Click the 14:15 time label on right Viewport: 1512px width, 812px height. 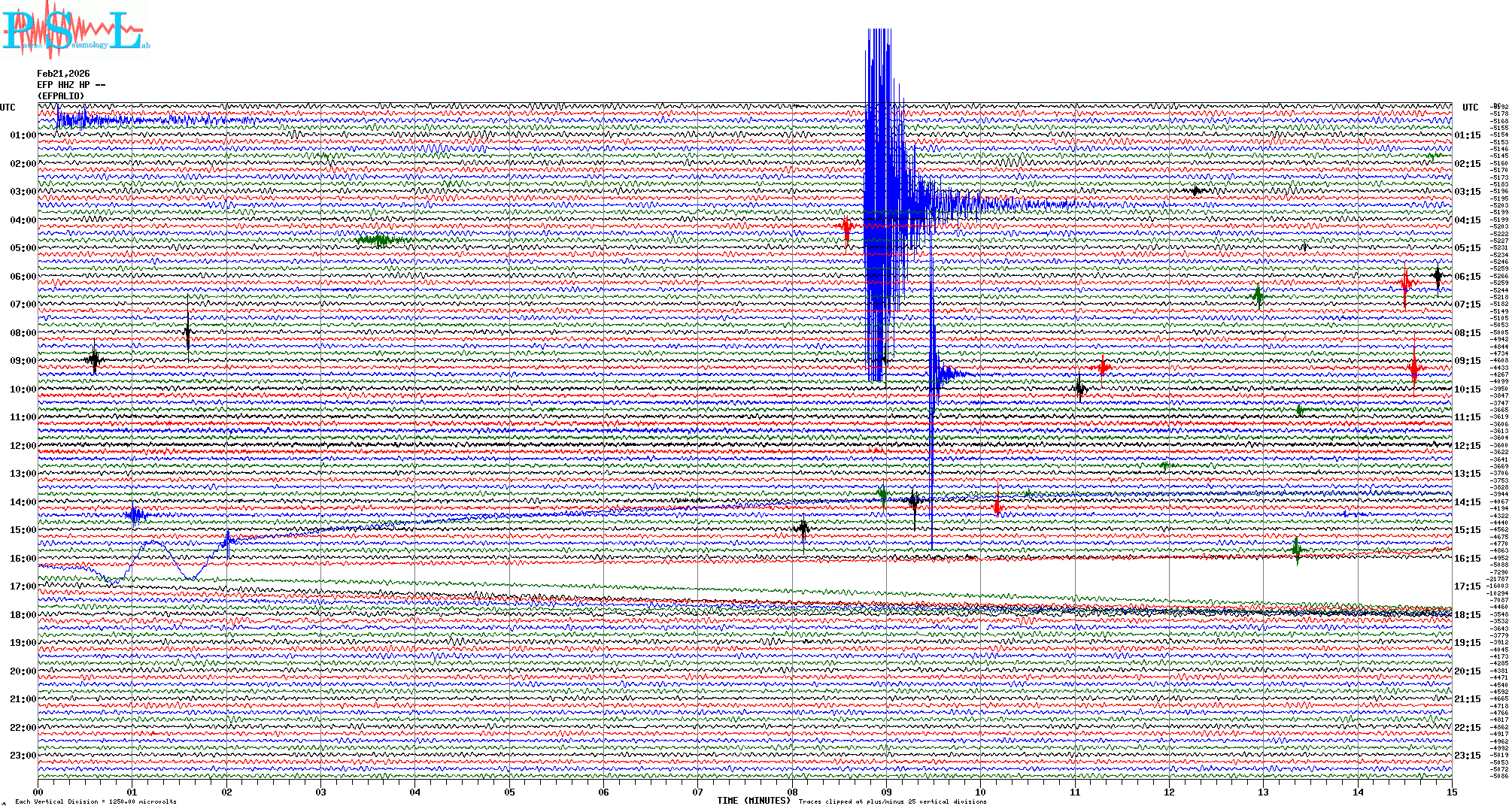pyautogui.click(x=1467, y=502)
